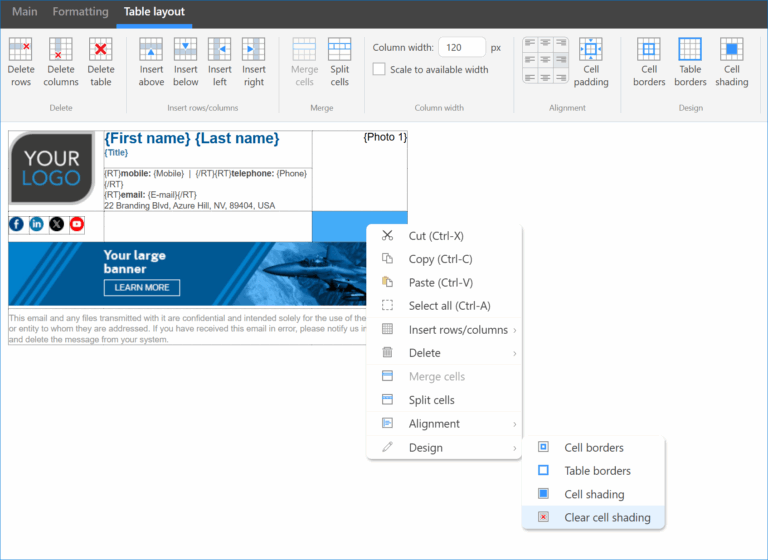Click Delete columns icon in ribbon
The image size is (768, 560).
pos(61,62)
